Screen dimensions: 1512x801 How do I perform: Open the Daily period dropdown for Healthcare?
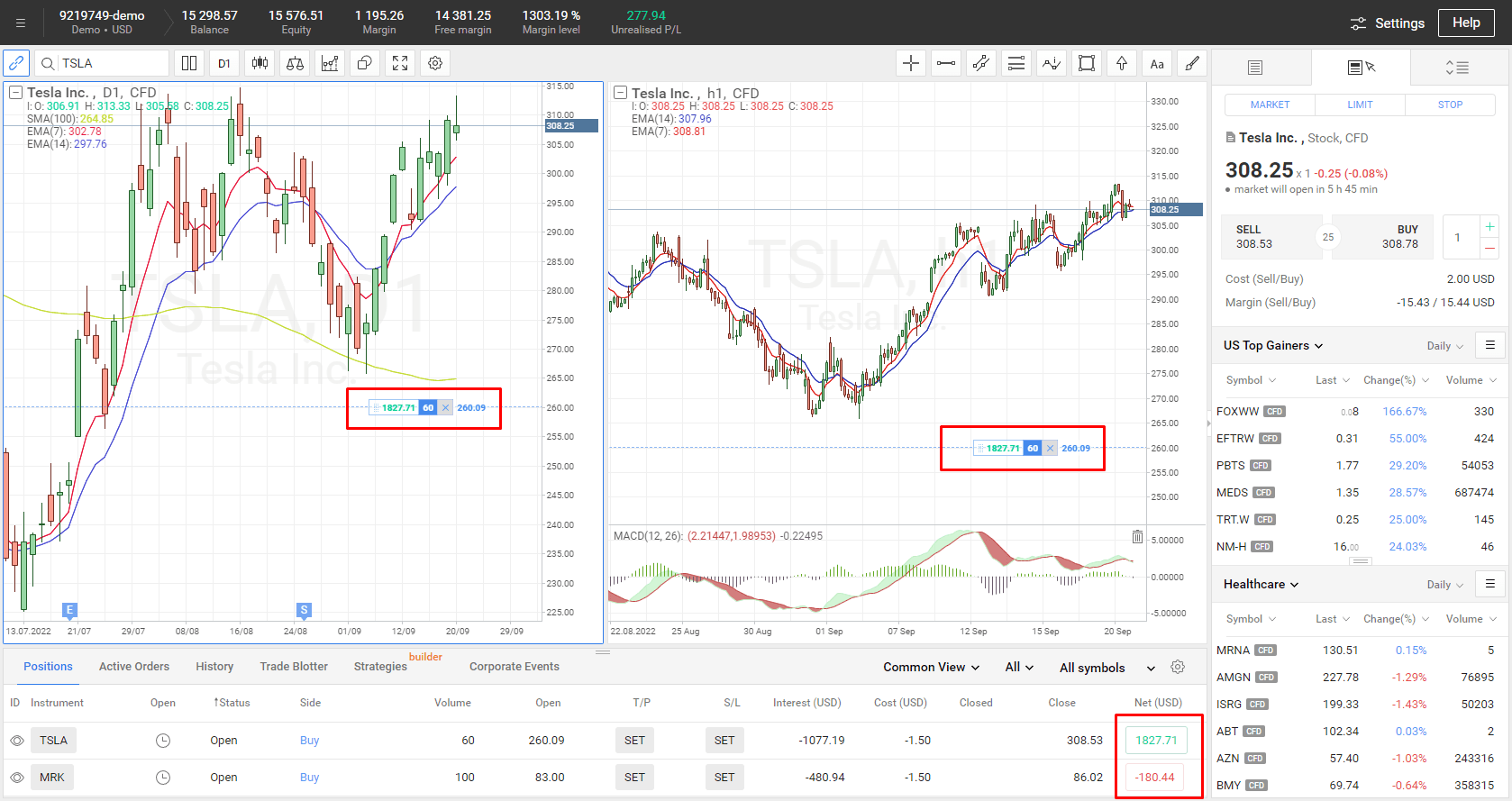1445,585
